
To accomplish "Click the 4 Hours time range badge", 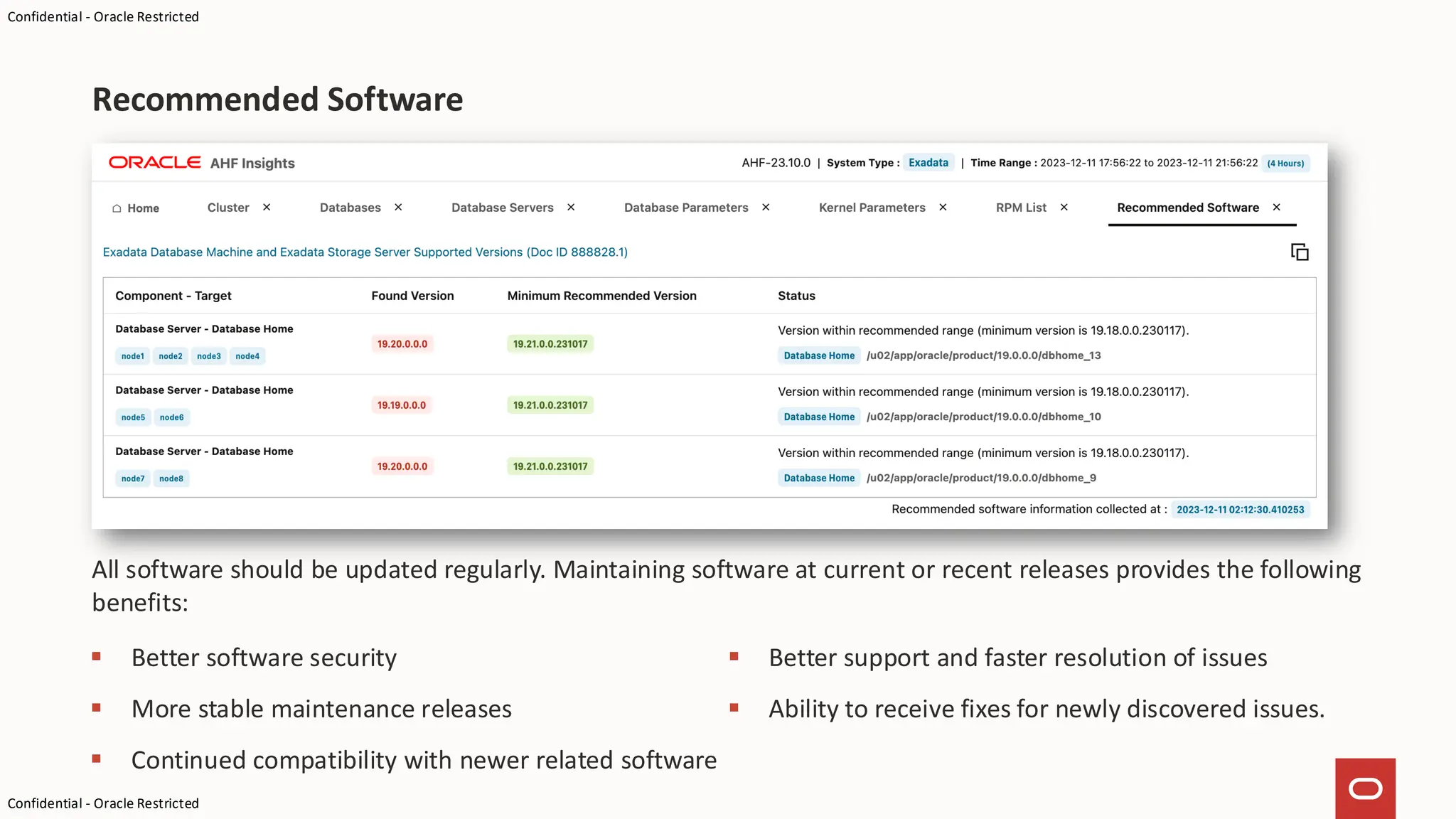I will pos(1285,164).
